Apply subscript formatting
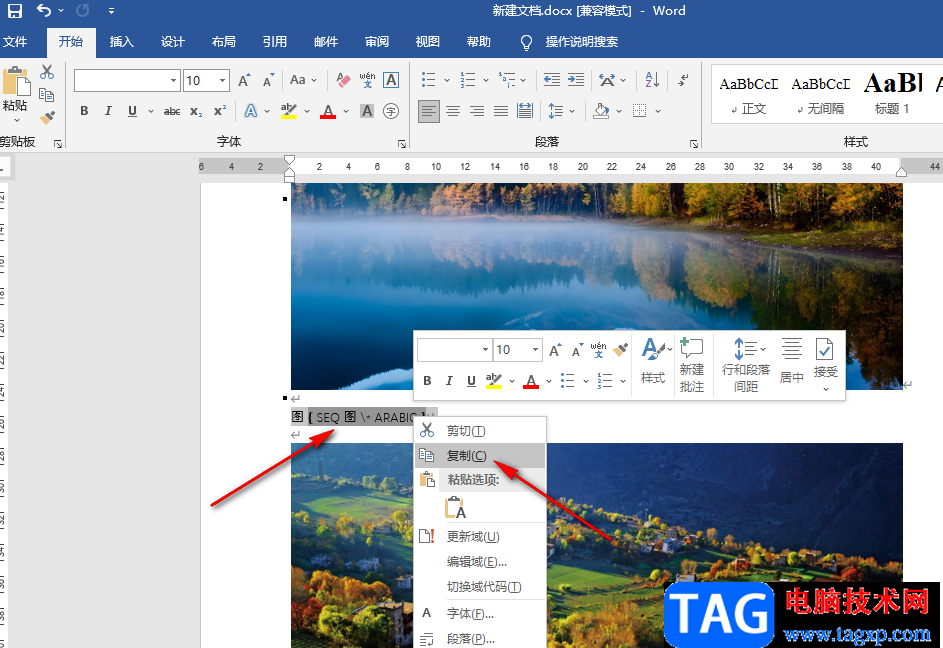Screen dimensions: 943x648 coord(196,111)
